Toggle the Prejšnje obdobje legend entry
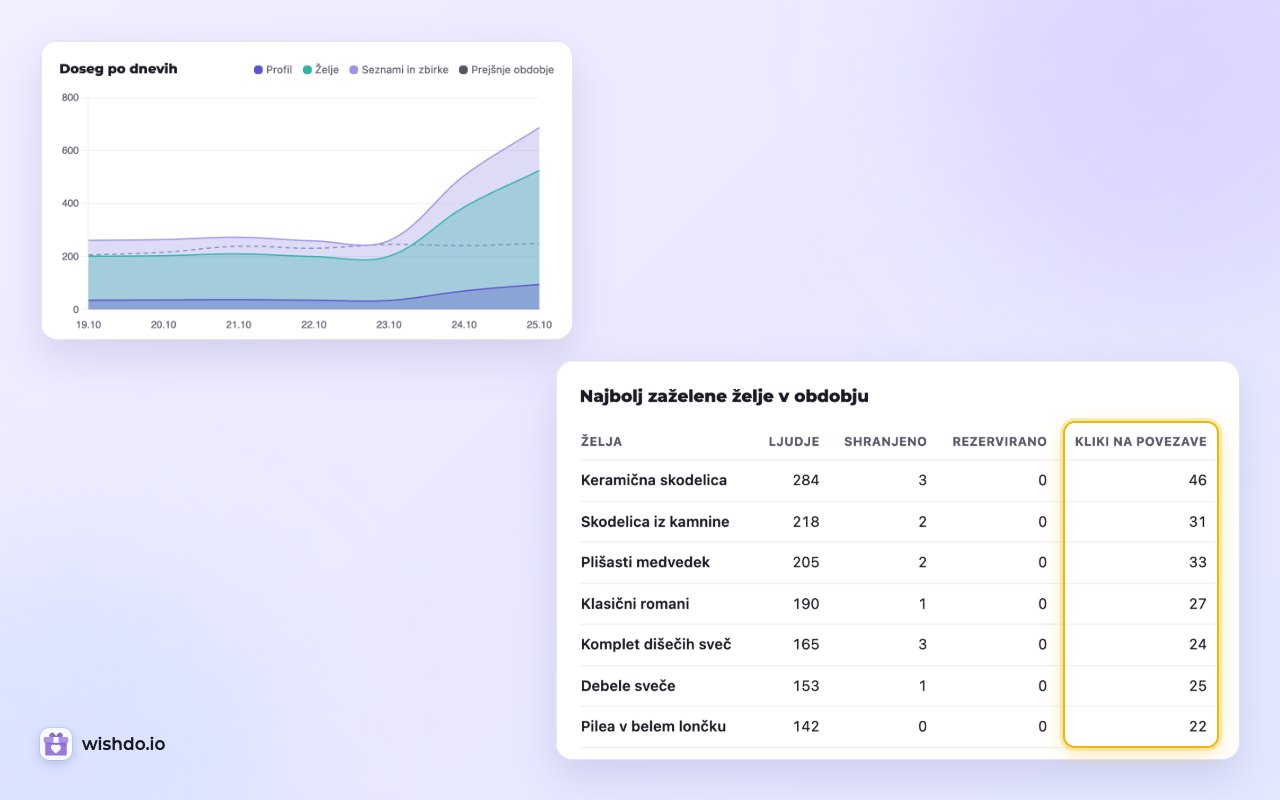Viewport: 1280px width, 800px height. pos(506,70)
